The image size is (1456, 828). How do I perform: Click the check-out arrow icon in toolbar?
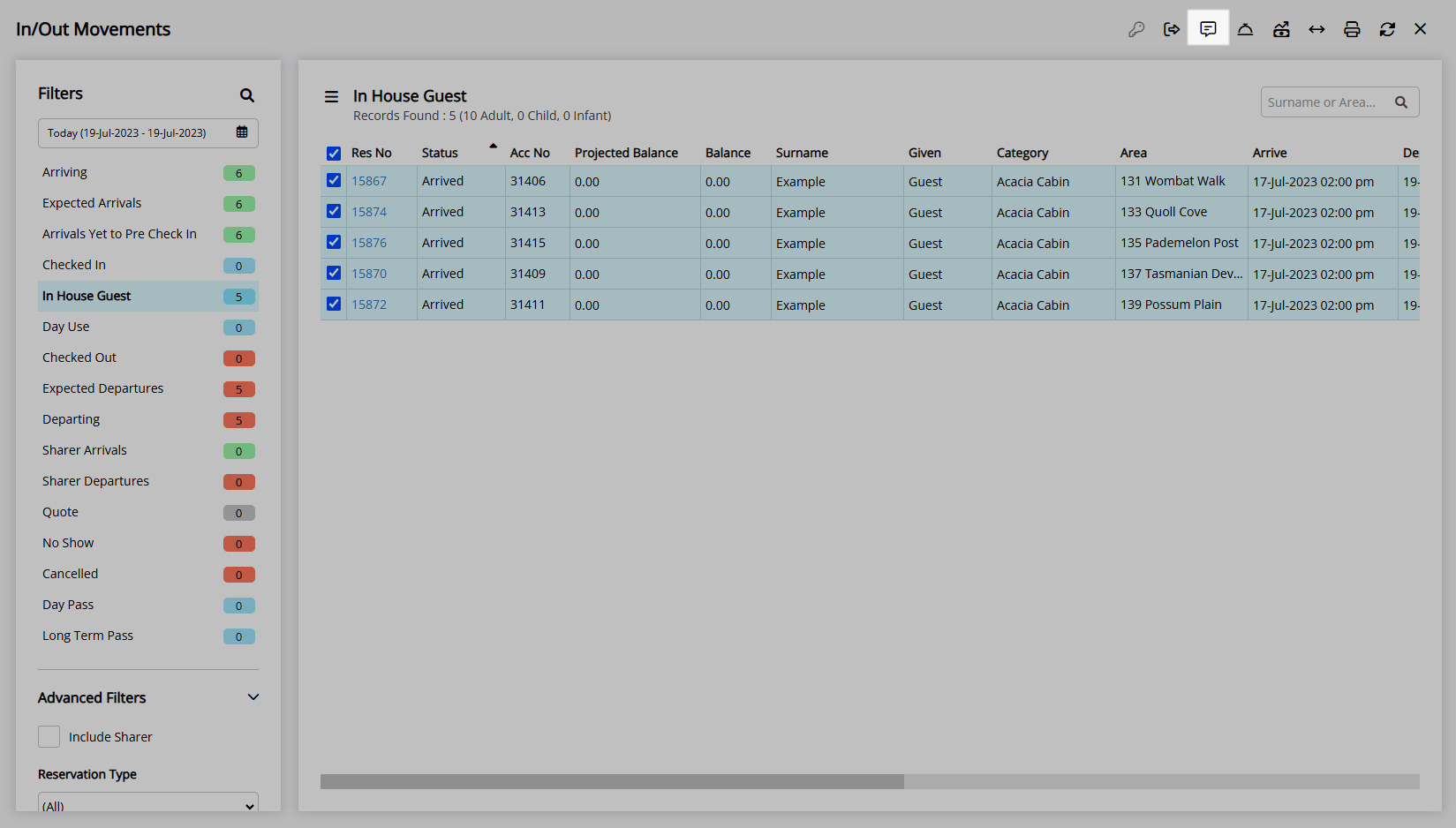pos(1172,29)
